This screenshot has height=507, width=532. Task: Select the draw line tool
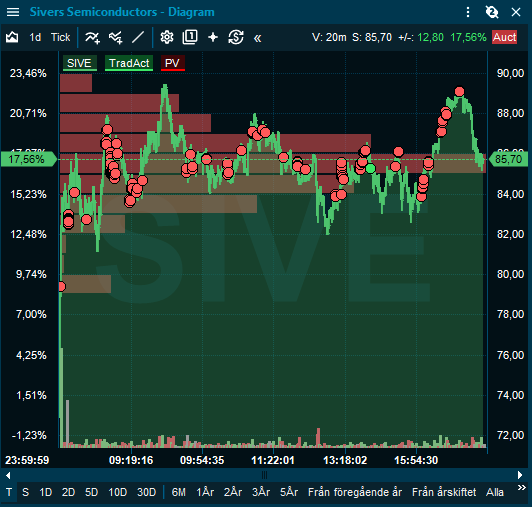click(x=138, y=37)
